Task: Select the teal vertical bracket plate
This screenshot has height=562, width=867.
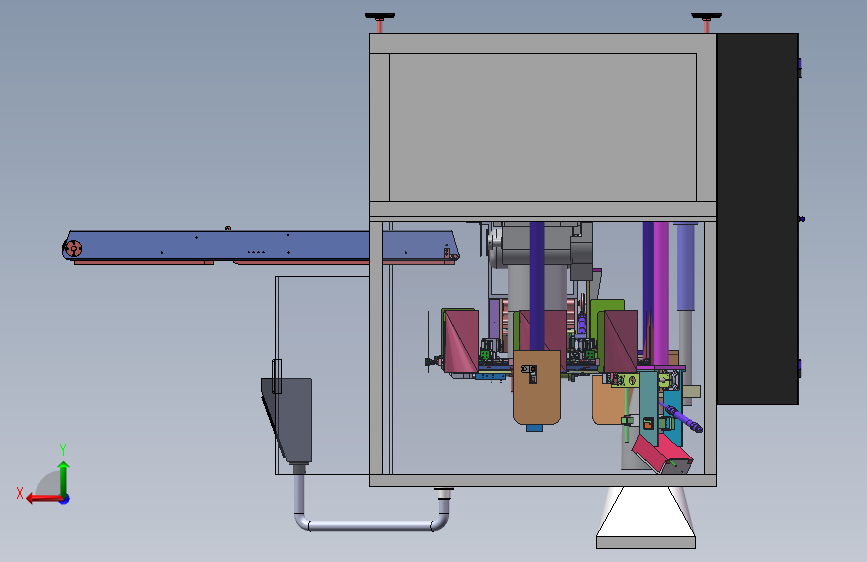Action: click(649, 408)
